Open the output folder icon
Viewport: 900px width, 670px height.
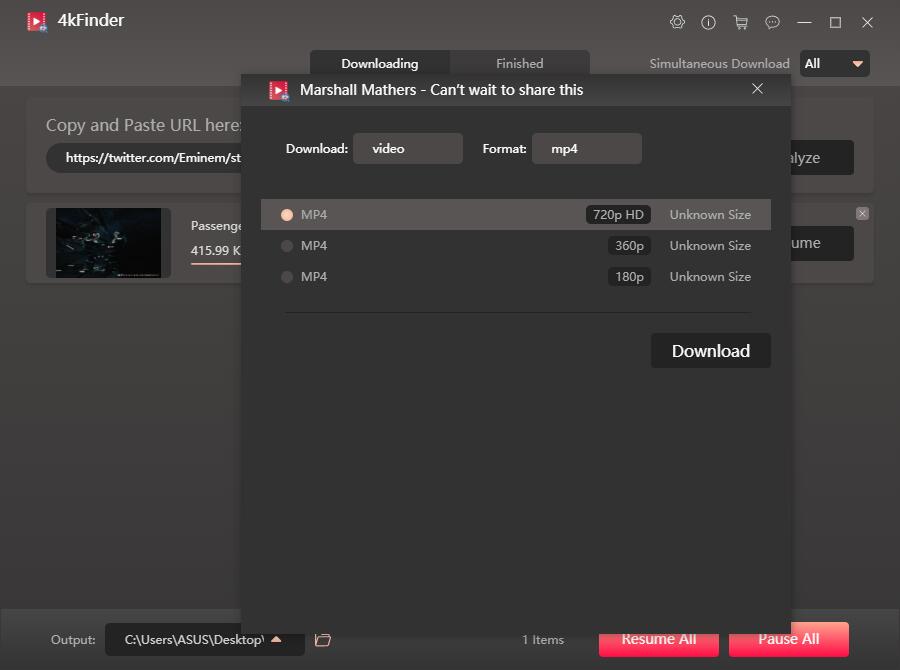click(322, 639)
